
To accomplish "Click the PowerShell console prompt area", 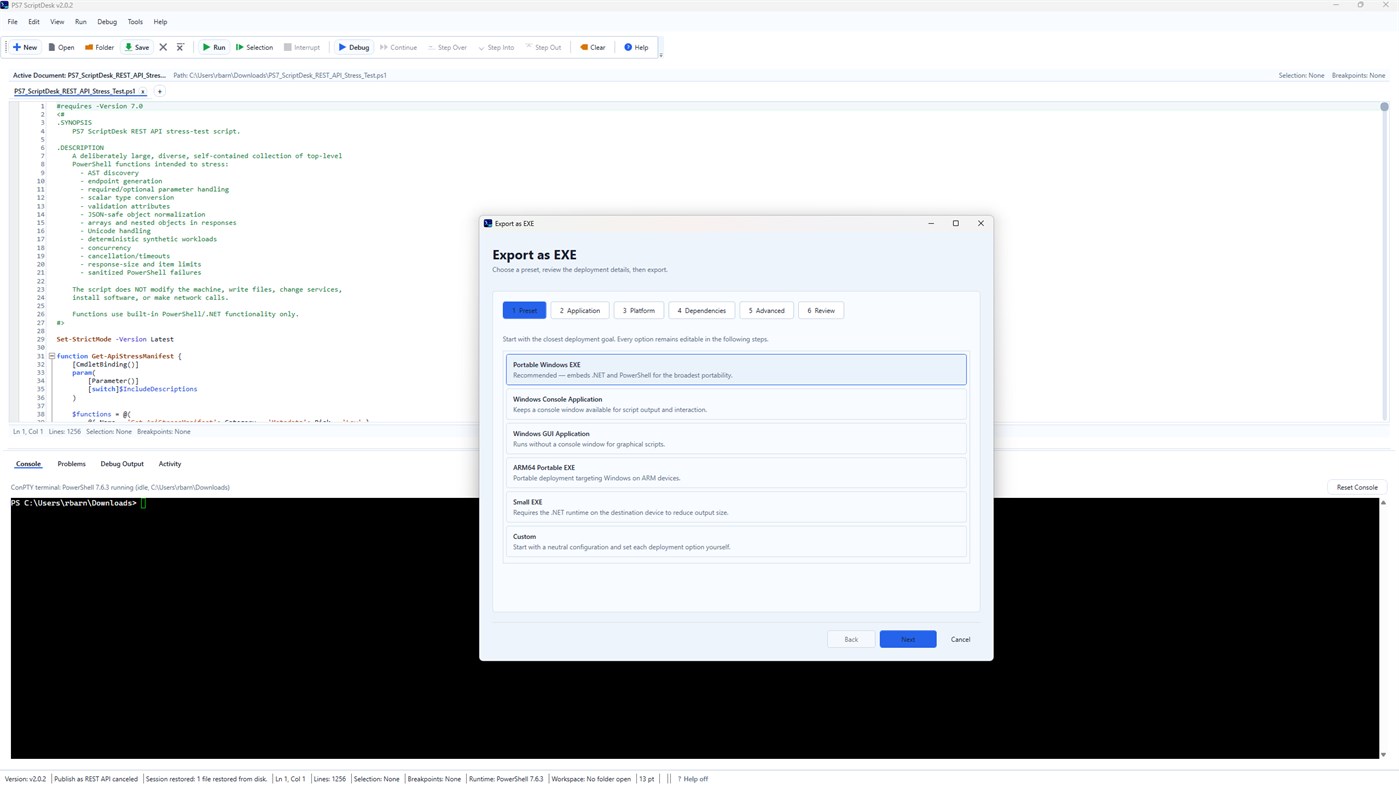I will click(695, 628).
